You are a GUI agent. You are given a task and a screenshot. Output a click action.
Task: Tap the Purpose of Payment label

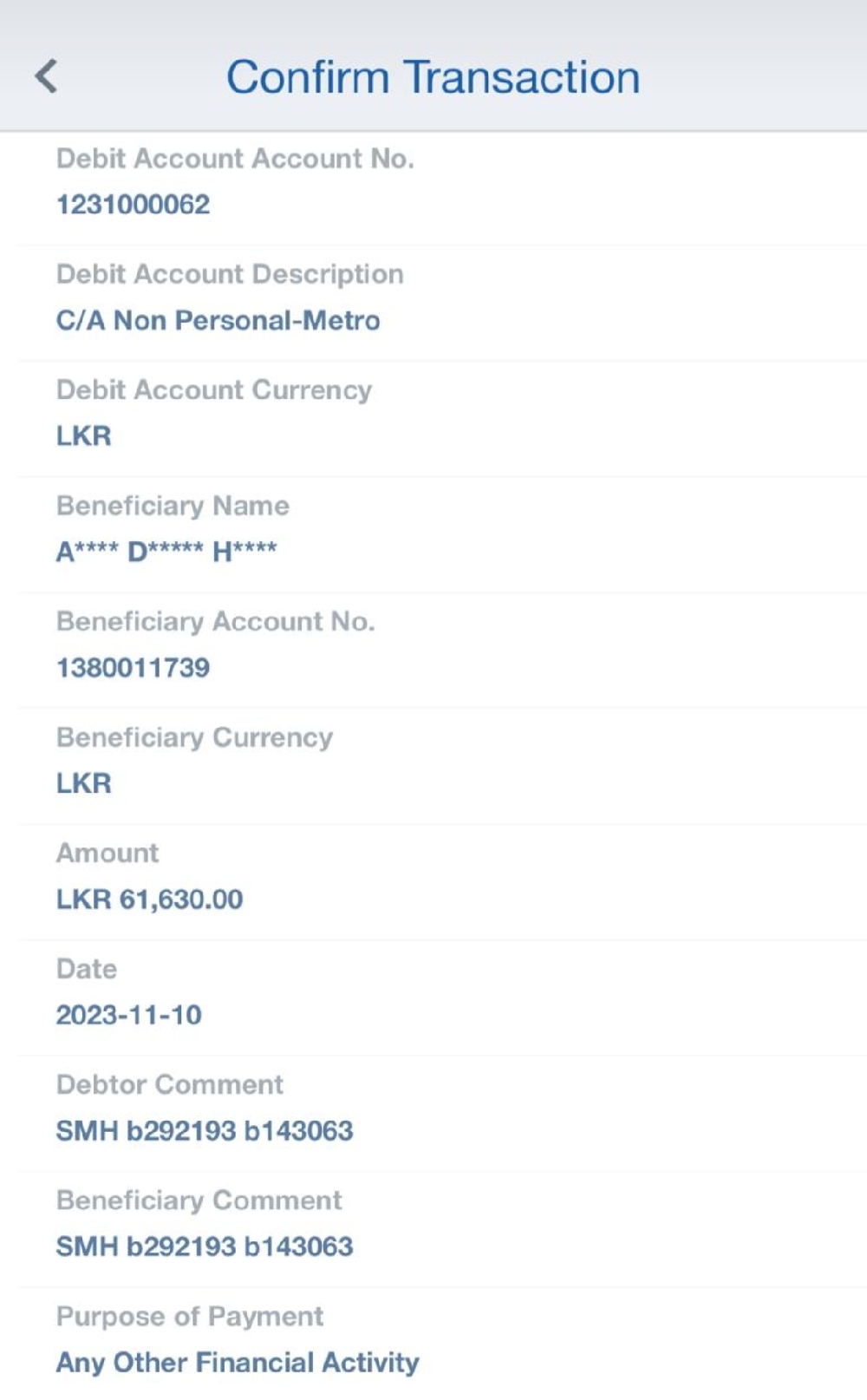[190, 1317]
